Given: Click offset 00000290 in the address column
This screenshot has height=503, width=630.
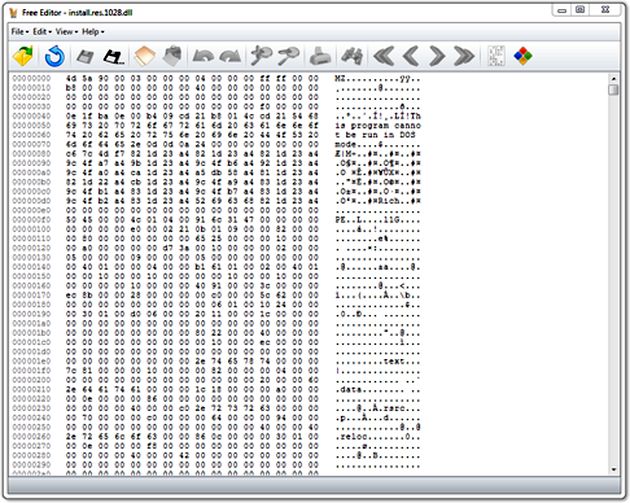Looking at the screenshot, I should click(x=32, y=465).
